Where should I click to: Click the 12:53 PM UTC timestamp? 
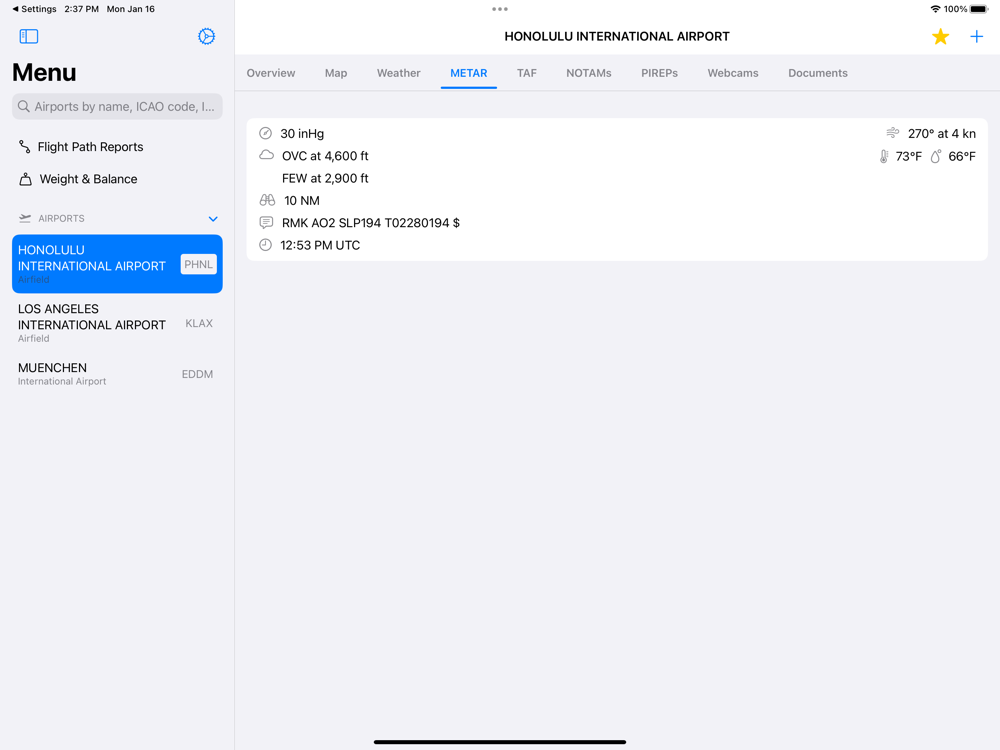tap(320, 245)
